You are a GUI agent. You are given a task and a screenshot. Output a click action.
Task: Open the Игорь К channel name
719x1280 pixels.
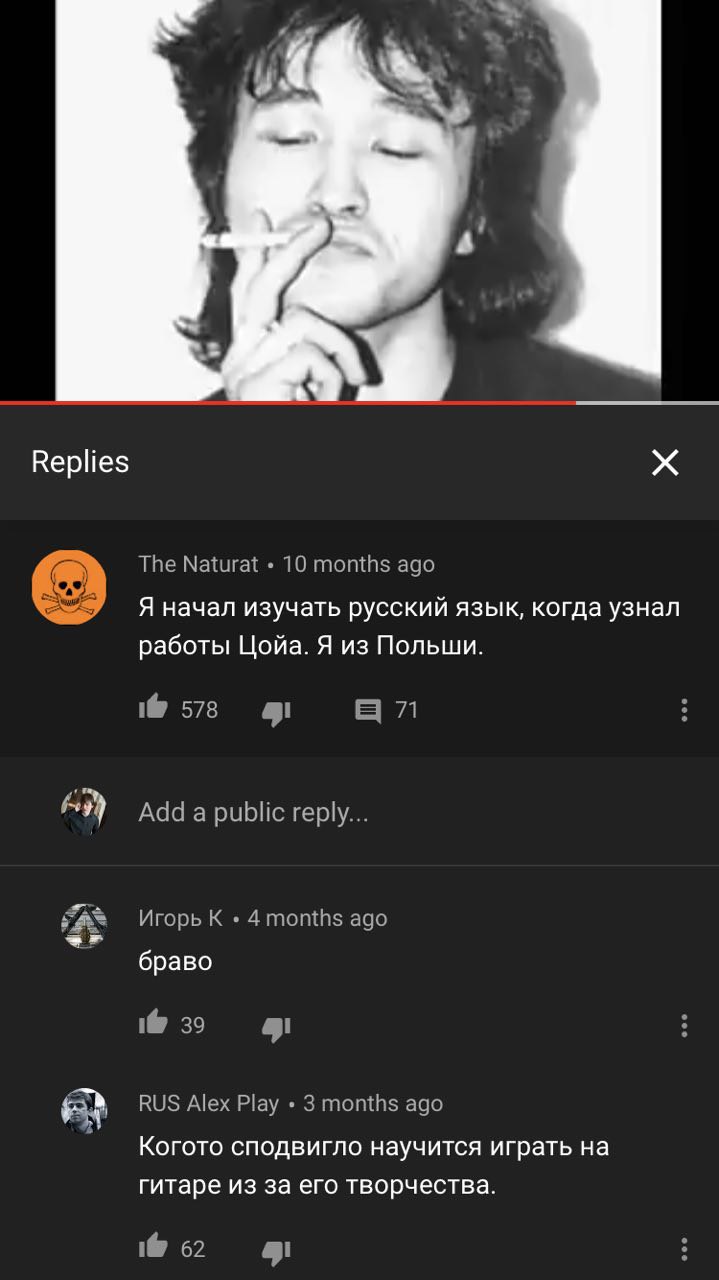tap(180, 918)
